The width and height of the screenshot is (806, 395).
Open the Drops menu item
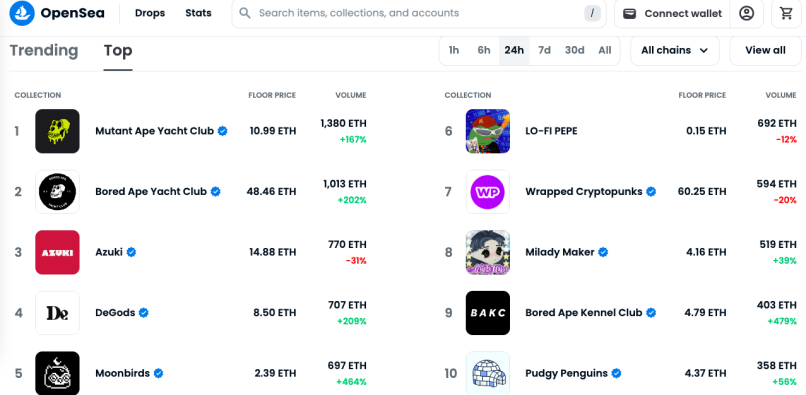pos(150,13)
